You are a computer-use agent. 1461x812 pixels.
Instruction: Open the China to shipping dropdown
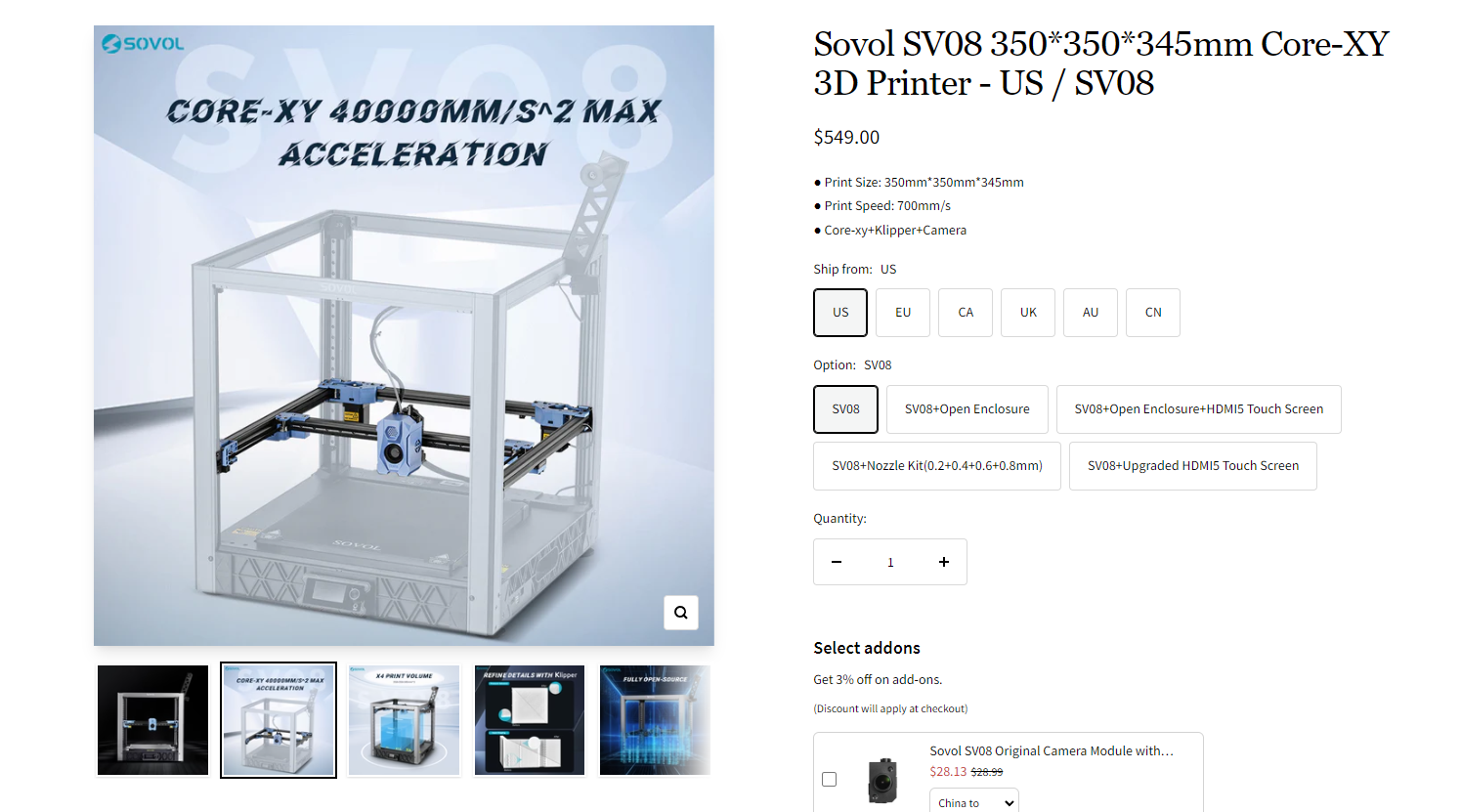[973, 802]
